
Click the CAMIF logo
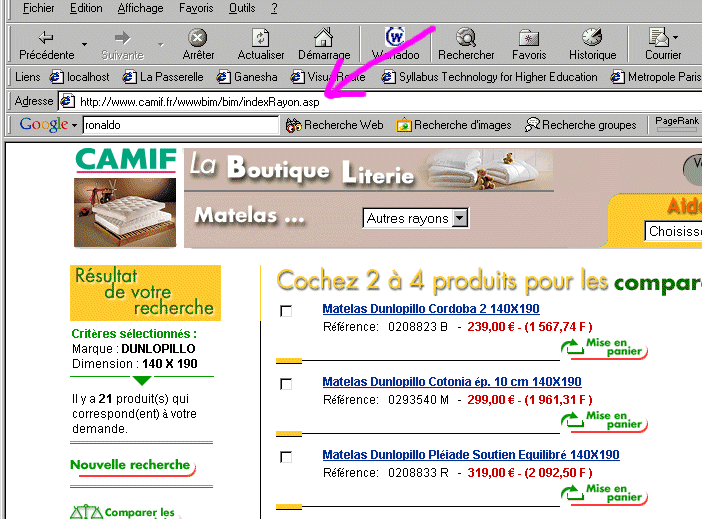(x=126, y=160)
